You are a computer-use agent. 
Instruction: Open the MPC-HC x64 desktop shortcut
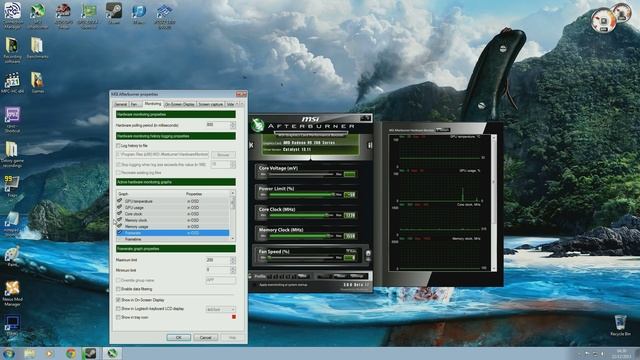point(12,83)
